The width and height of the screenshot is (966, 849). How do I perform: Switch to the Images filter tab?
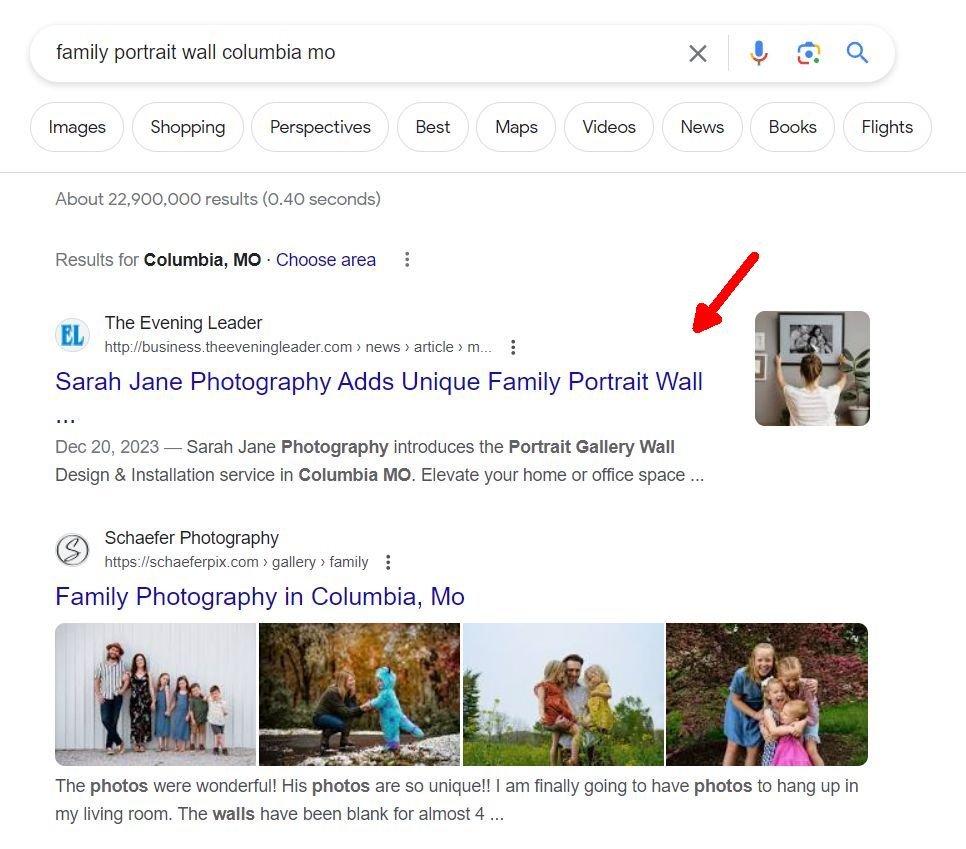tap(77, 127)
